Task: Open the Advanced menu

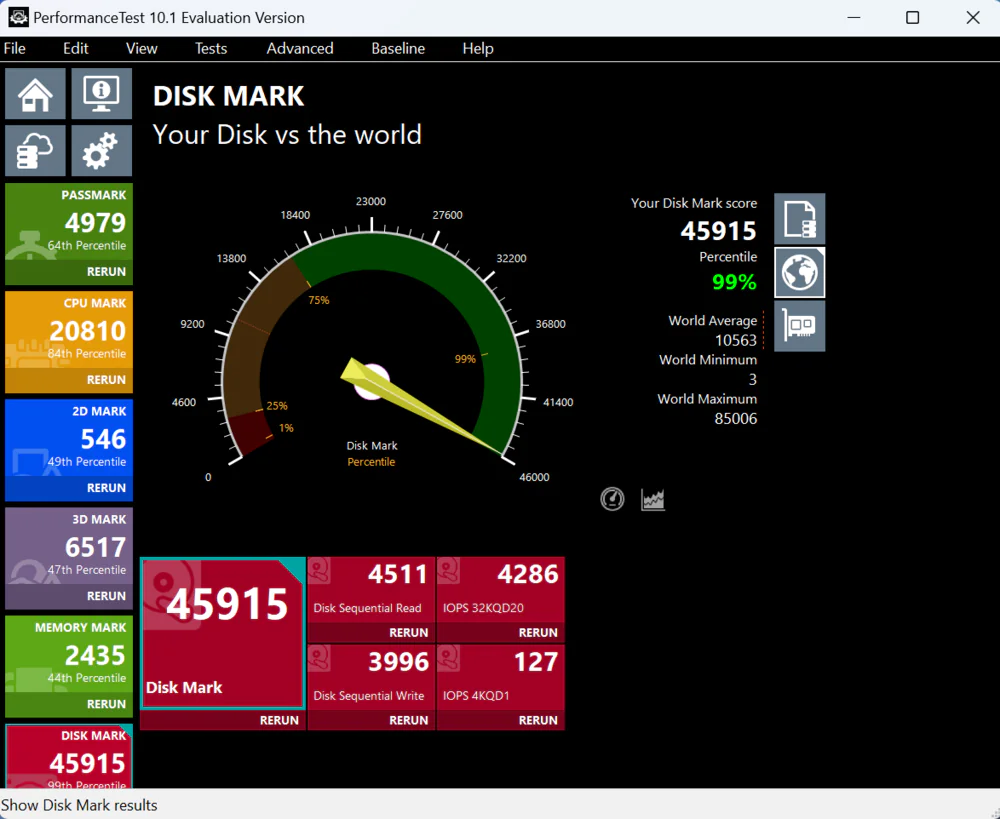Action: 300,48
